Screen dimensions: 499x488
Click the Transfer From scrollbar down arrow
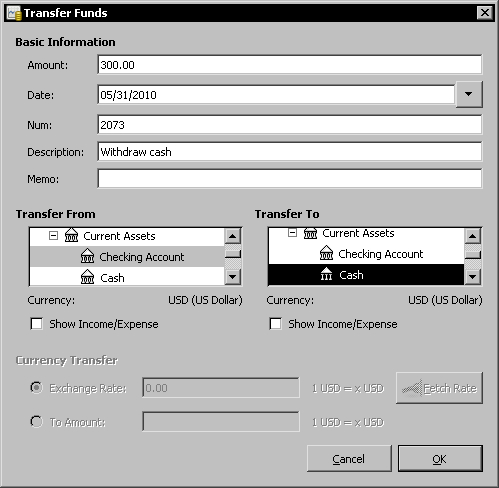233,276
